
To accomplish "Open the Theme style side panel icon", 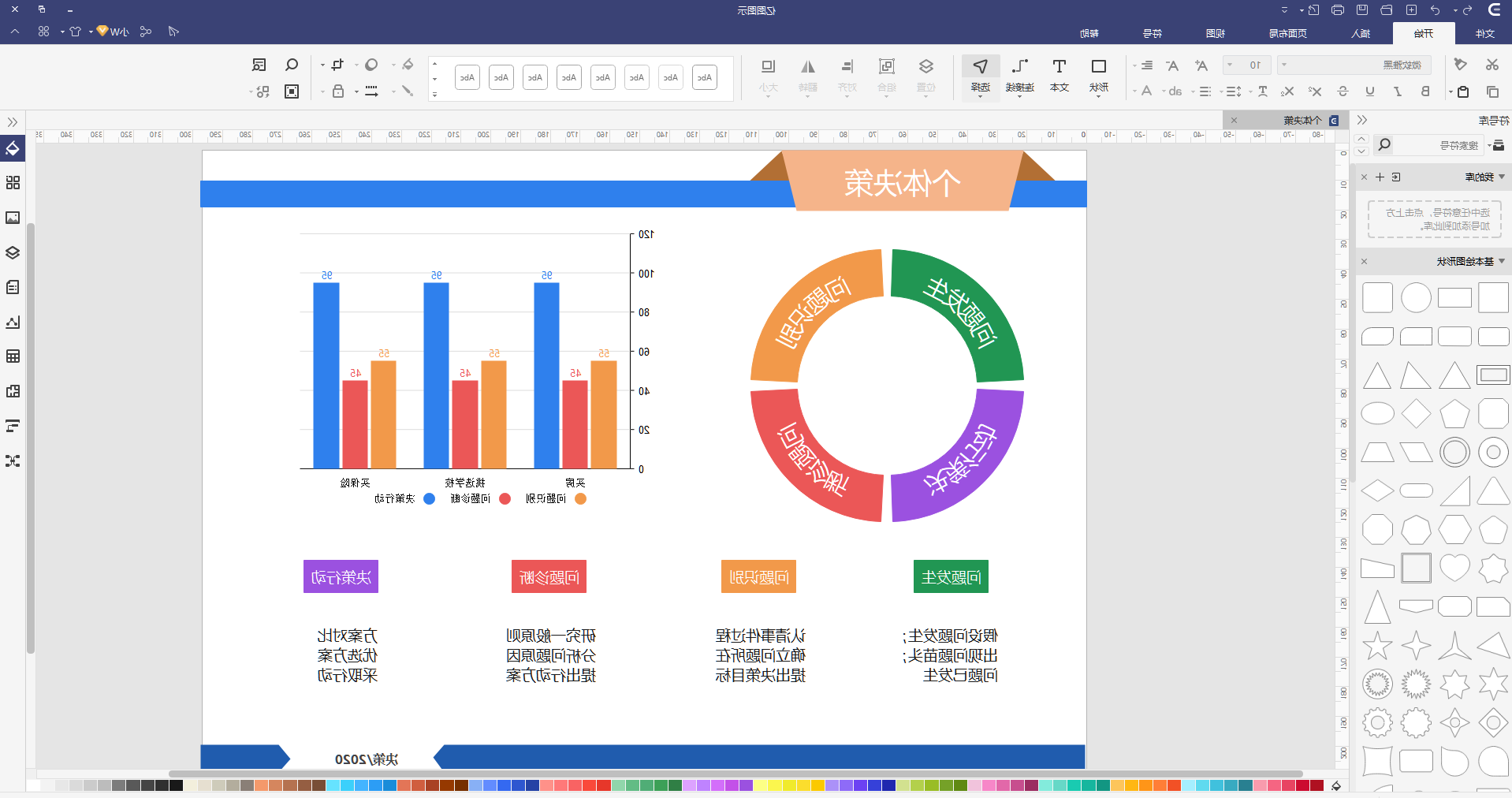I will pos(13,183).
